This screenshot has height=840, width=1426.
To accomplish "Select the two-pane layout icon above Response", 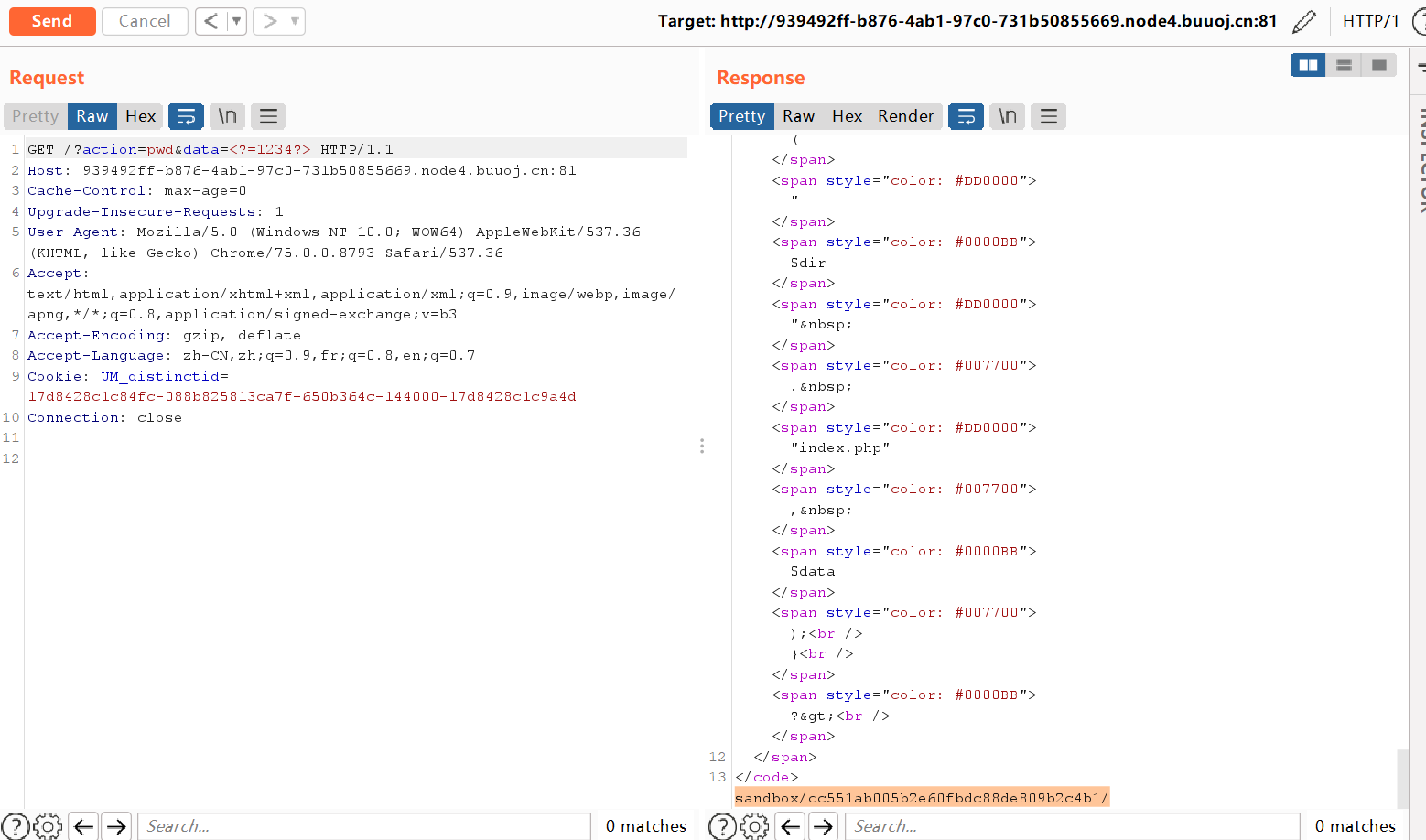I will tap(1308, 65).
